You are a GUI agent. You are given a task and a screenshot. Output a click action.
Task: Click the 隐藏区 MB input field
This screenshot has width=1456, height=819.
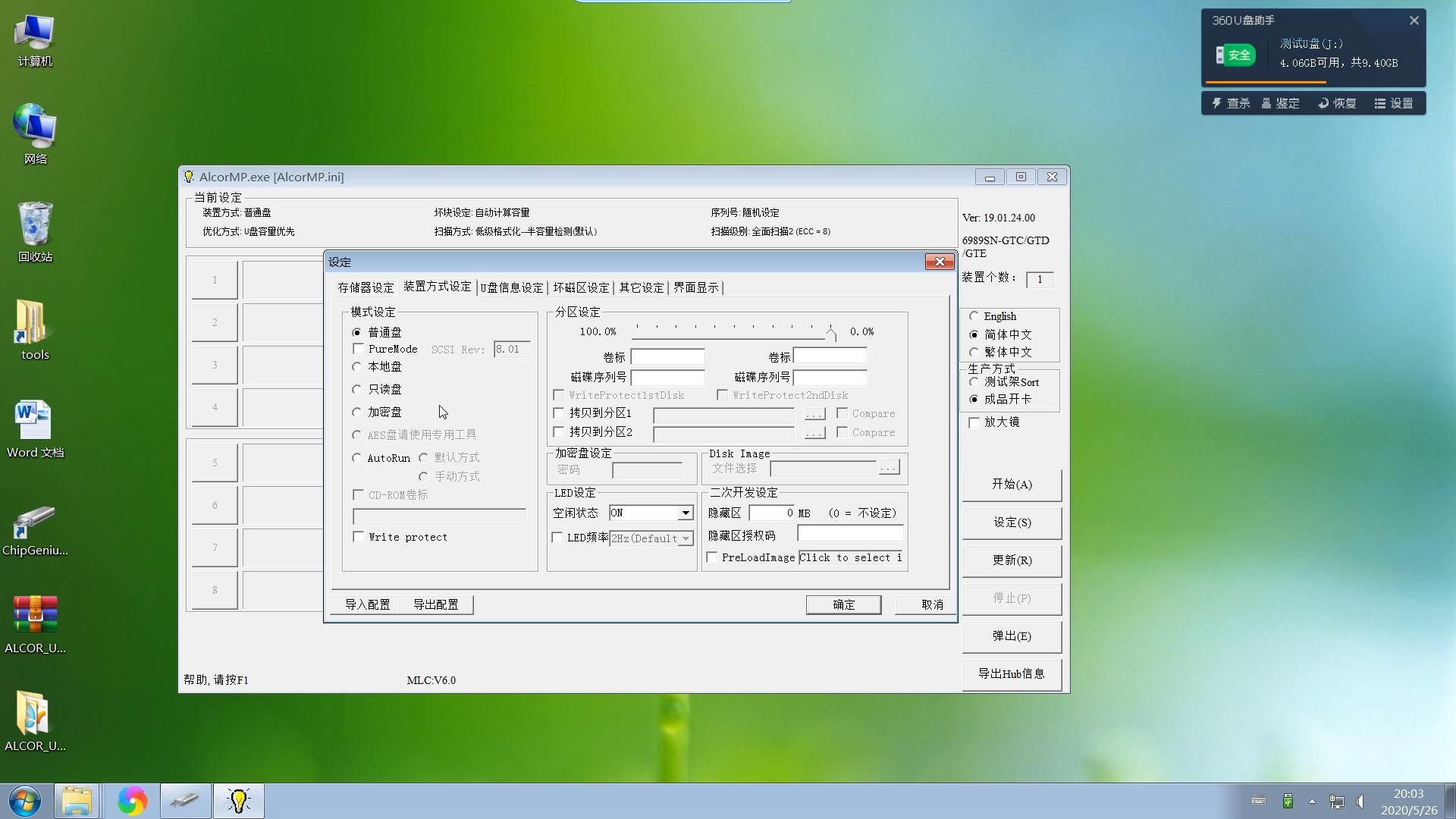(x=771, y=513)
